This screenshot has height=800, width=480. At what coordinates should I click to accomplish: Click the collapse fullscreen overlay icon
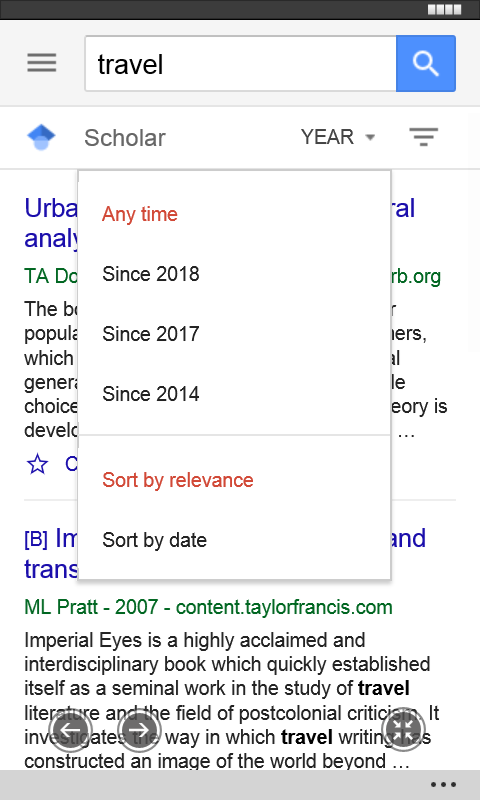(x=403, y=730)
